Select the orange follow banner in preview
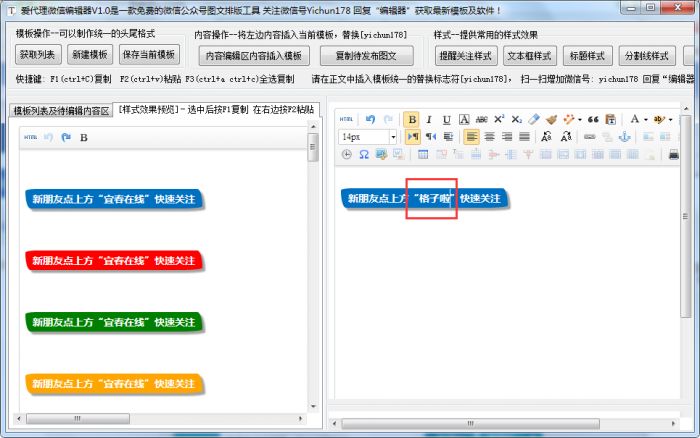 click(114, 384)
